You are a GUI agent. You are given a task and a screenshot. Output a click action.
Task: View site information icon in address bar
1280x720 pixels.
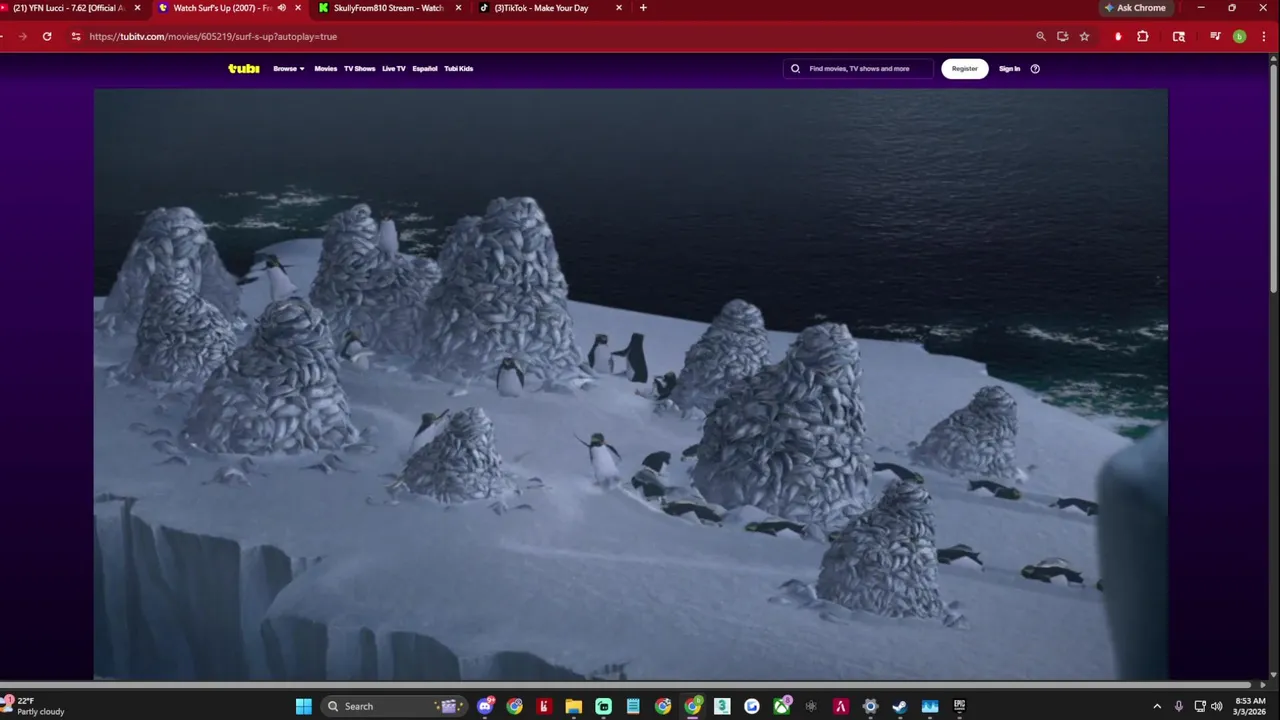pyautogui.click(x=76, y=36)
